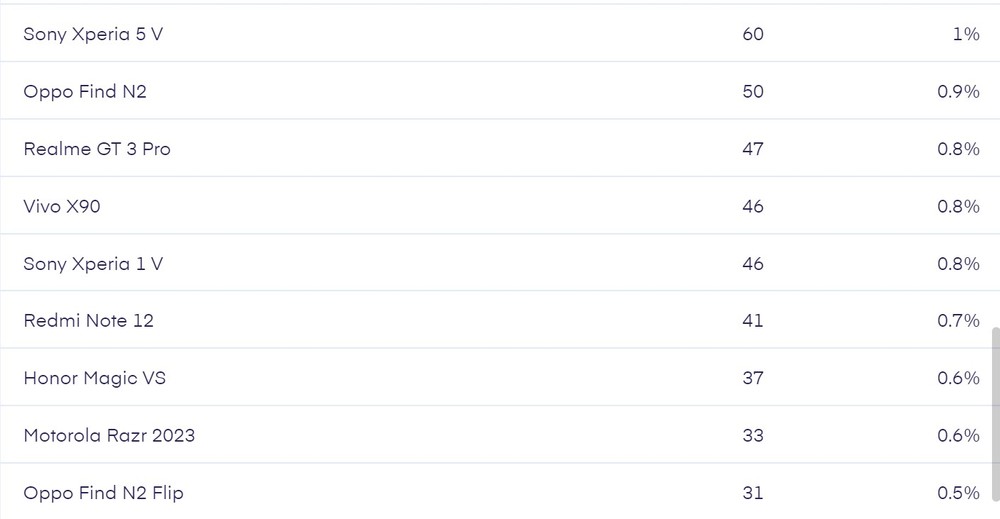
Task: Select the Oppo Find N2 phone name
Action: (85, 91)
